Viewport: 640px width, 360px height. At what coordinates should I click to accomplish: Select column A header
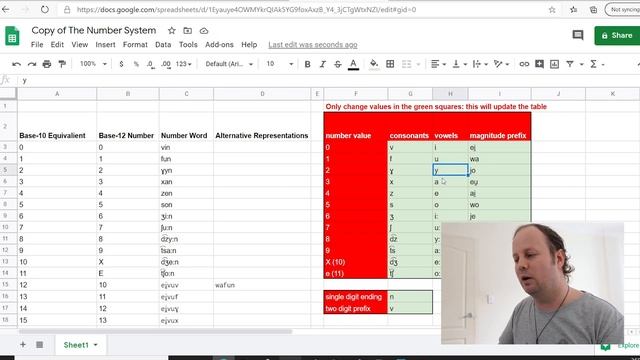[57, 94]
